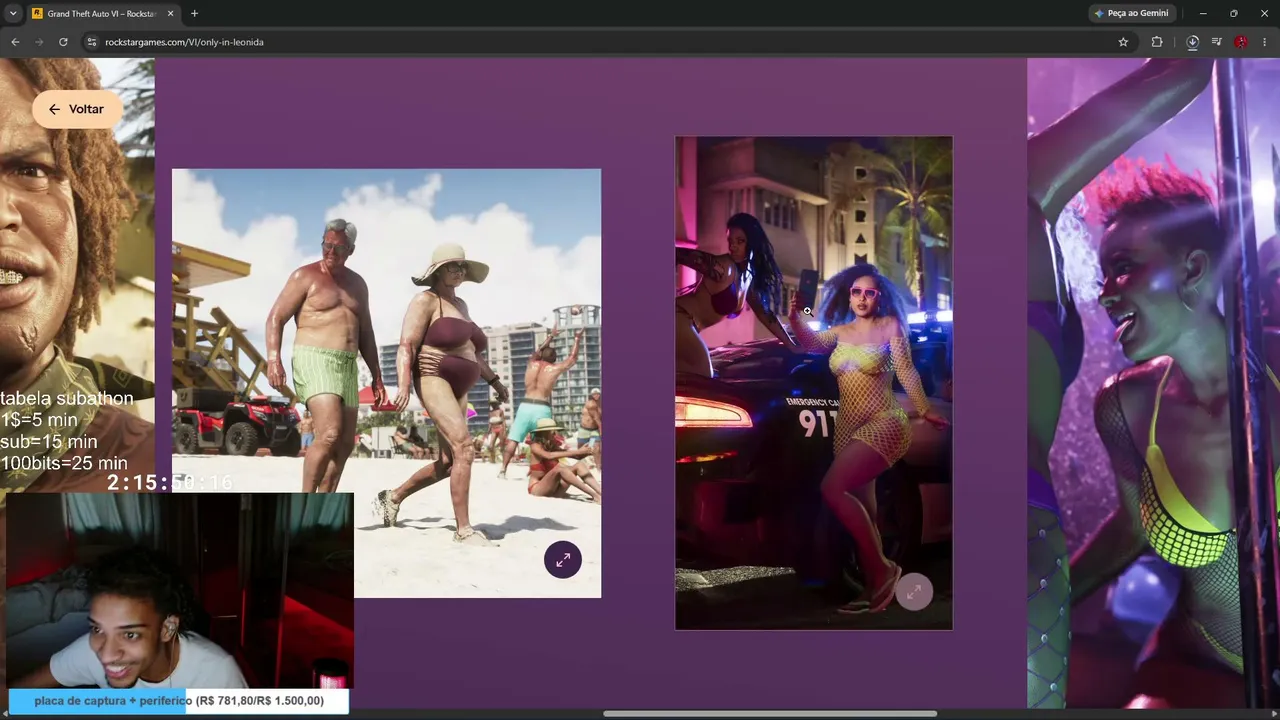Viewport: 1280px width, 720px height.
Task: Reload the current page
Action: tap(63, 42)
